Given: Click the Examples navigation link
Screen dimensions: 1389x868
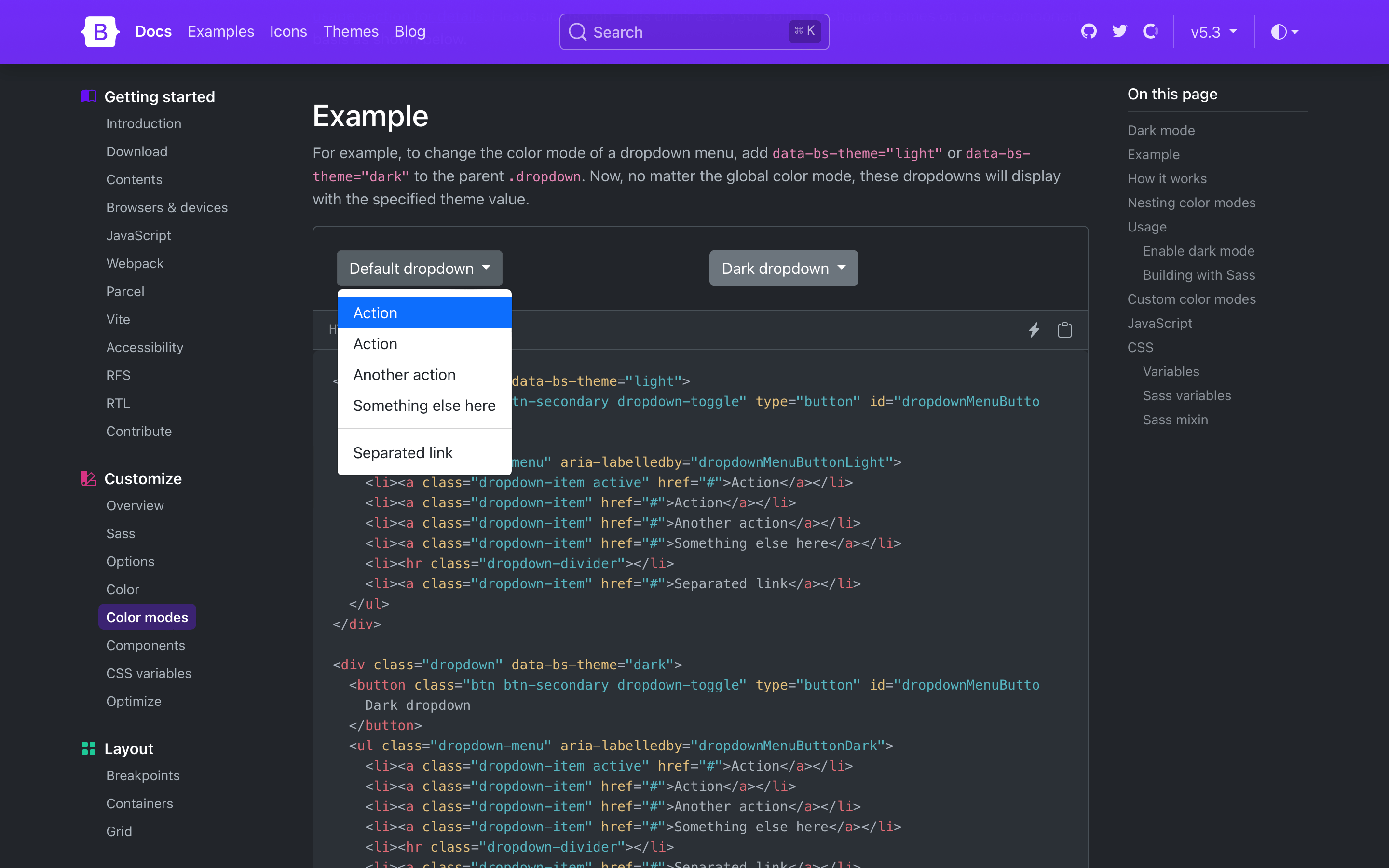Looking at the screenshot, I should 221,32.
